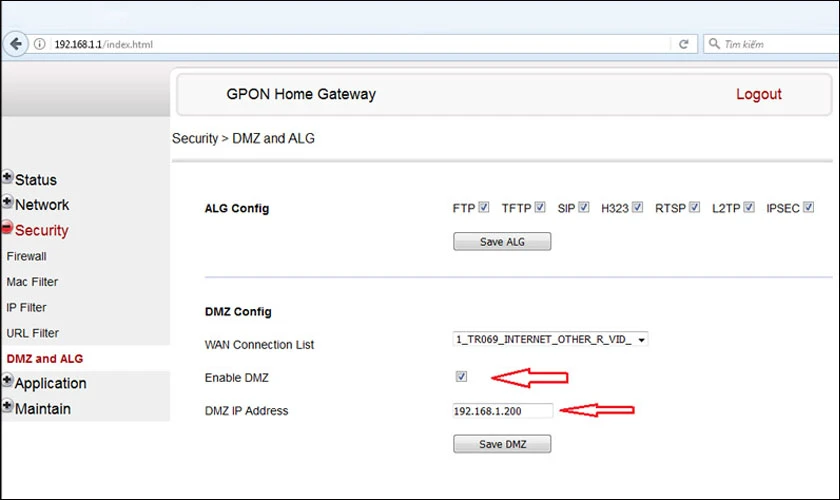Click the Security > DMZ and ALG breadcrumb
Screen dimensions: 840x500
tap(244, 138)
